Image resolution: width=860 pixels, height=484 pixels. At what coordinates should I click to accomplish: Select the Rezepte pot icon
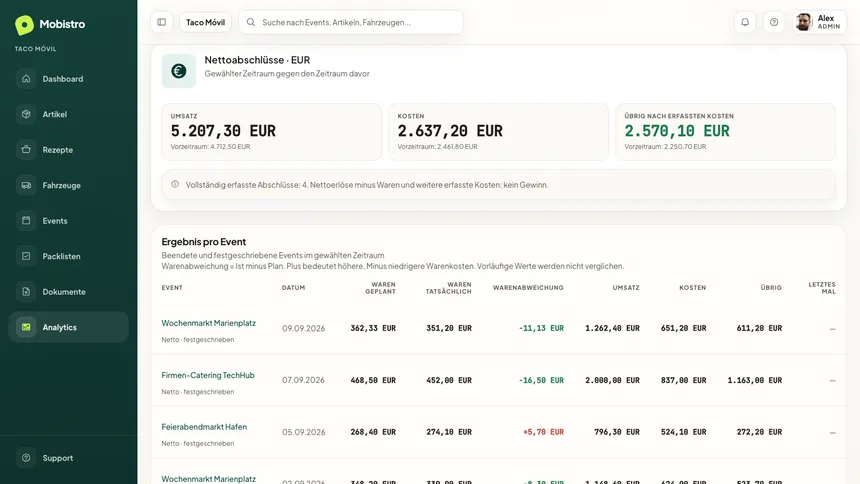tap(26, 149)
